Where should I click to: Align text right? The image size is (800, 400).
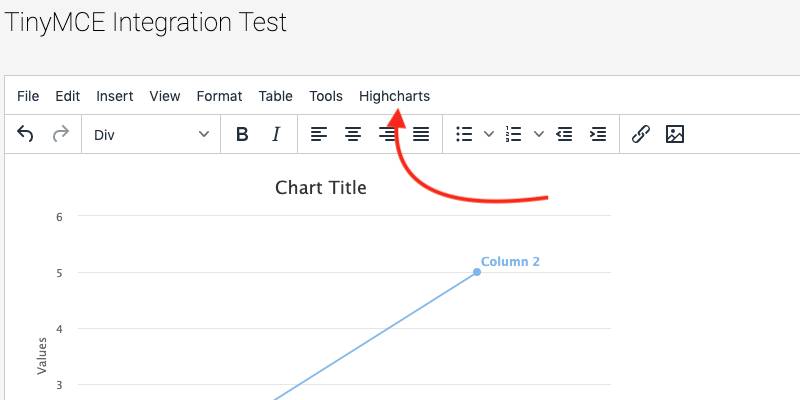[x=387, y=134]
